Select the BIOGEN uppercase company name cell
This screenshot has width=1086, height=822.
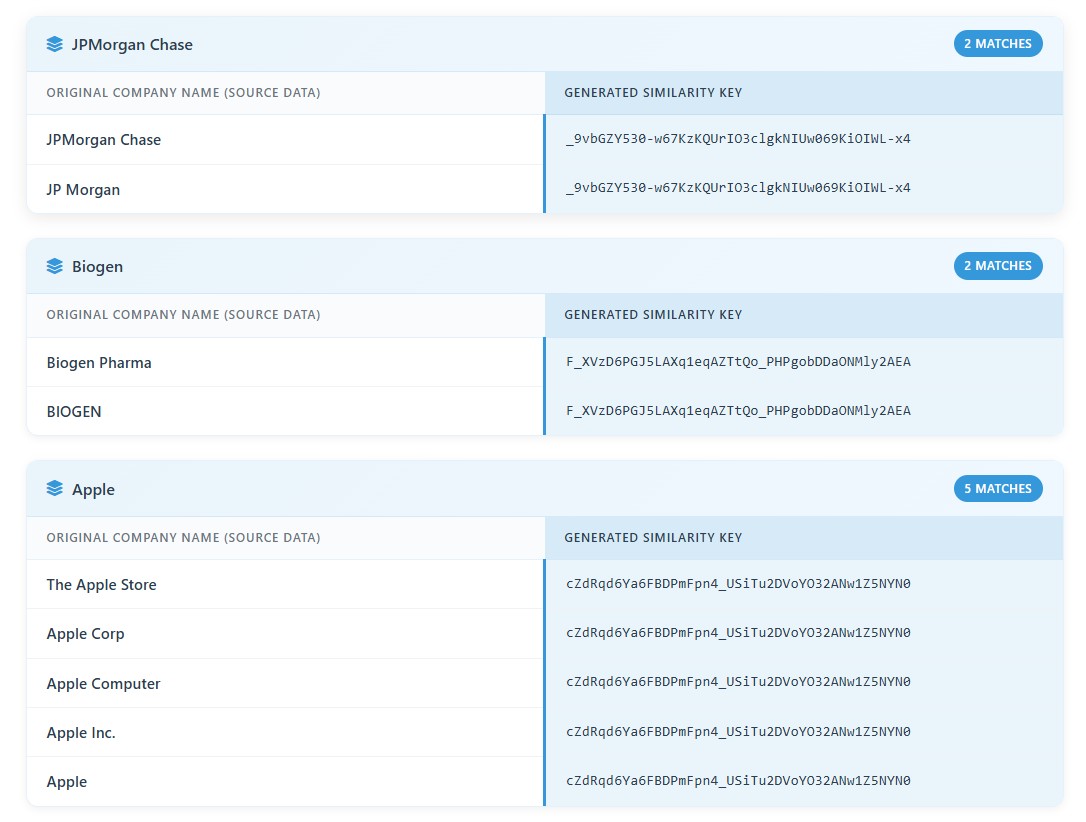point(285,411)
